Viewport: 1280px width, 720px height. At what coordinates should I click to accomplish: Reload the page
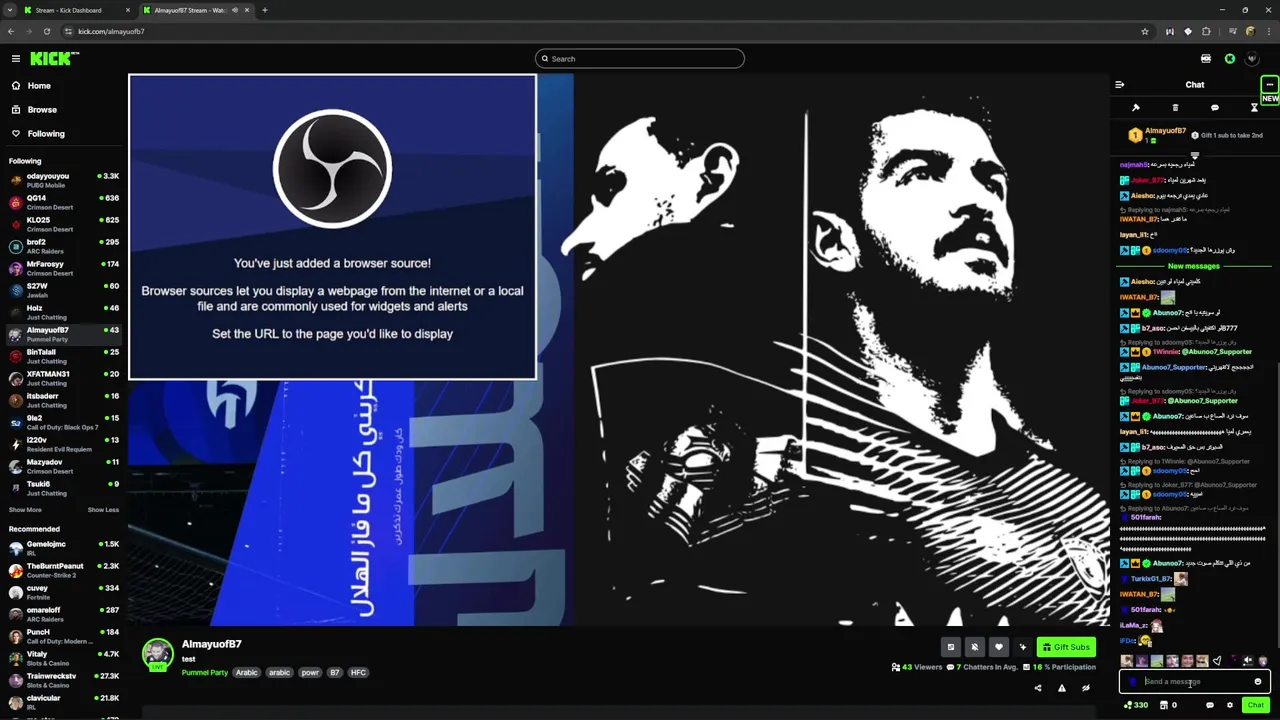pos(46,31)
